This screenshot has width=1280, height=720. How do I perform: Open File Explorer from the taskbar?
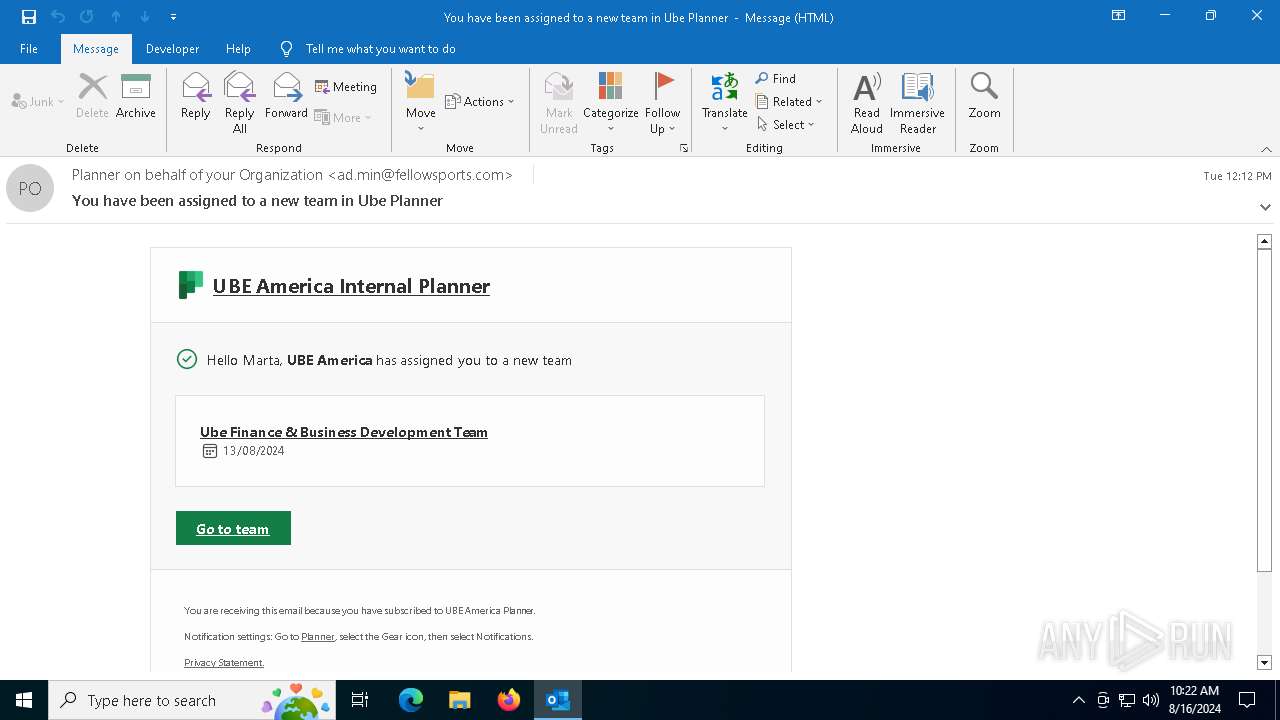point(459,700)
